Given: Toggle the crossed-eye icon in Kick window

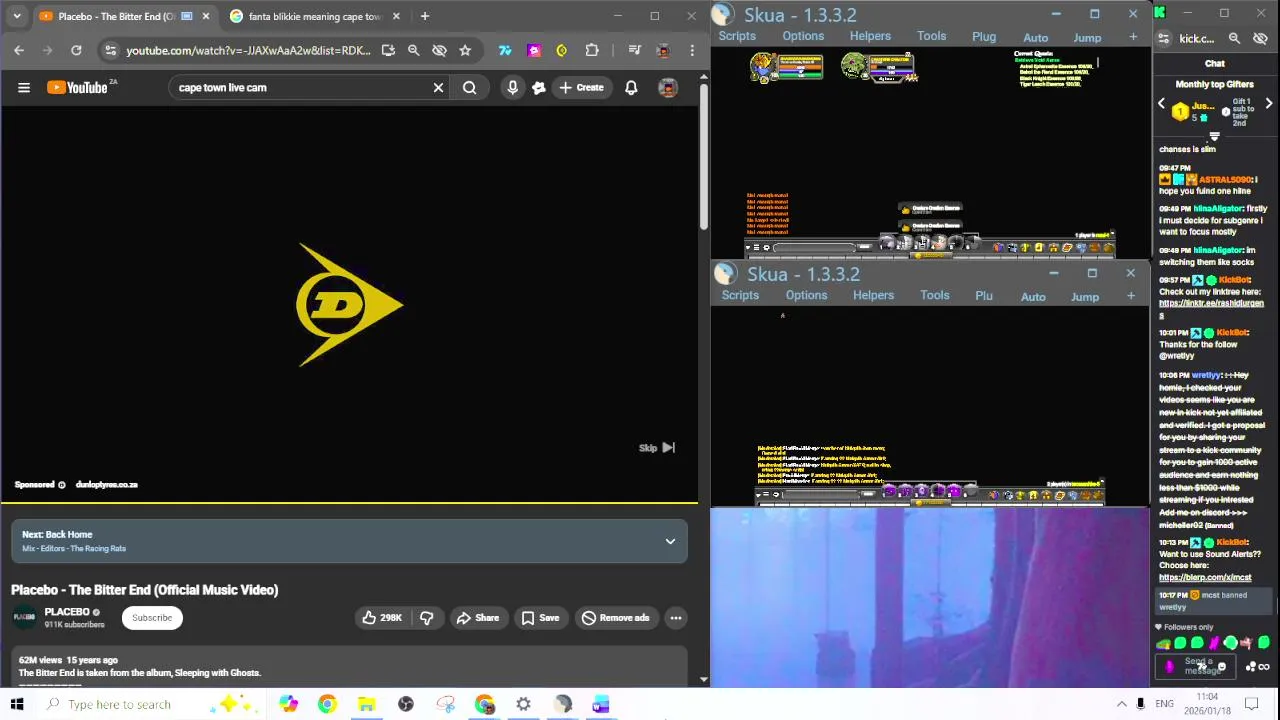Looking at the screenshot, I should coord(1260,39).
